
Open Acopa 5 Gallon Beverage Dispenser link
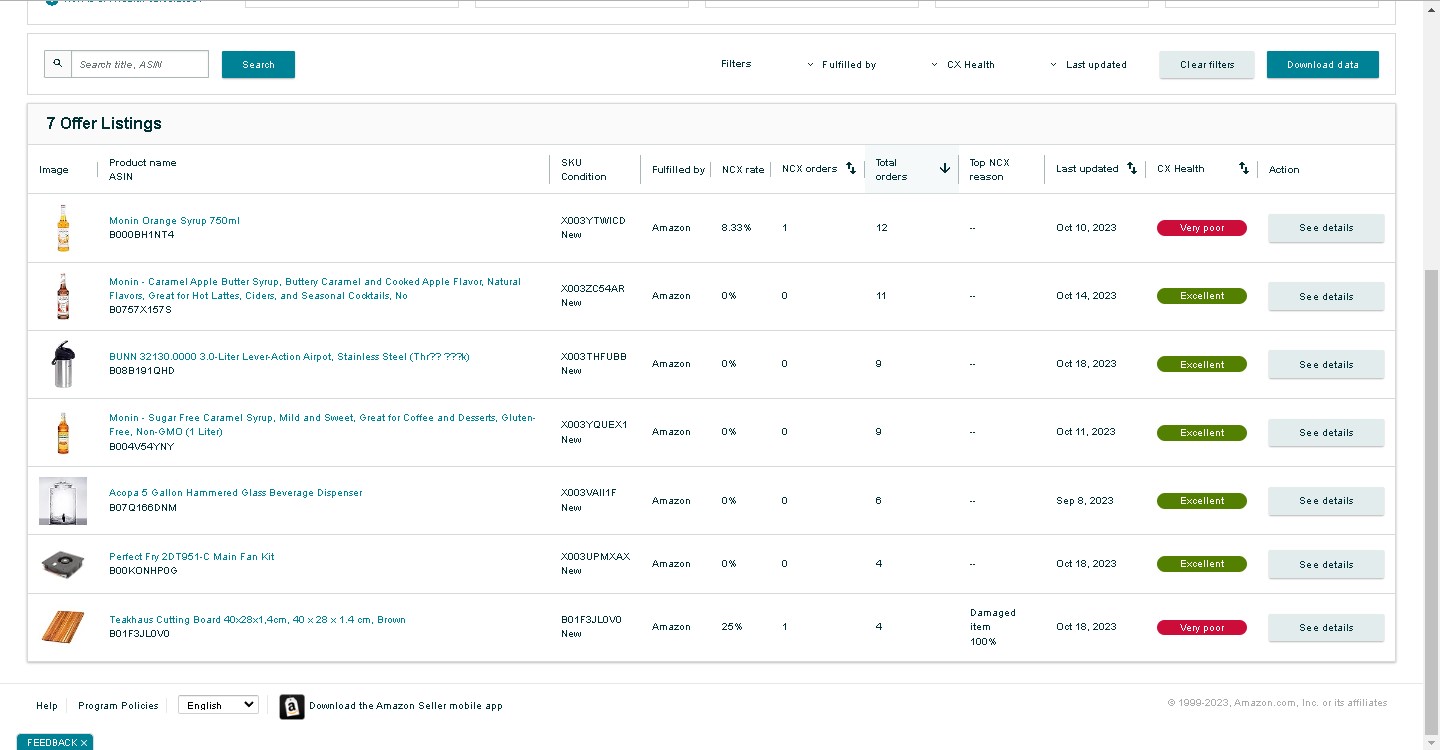tap(236, 493)
